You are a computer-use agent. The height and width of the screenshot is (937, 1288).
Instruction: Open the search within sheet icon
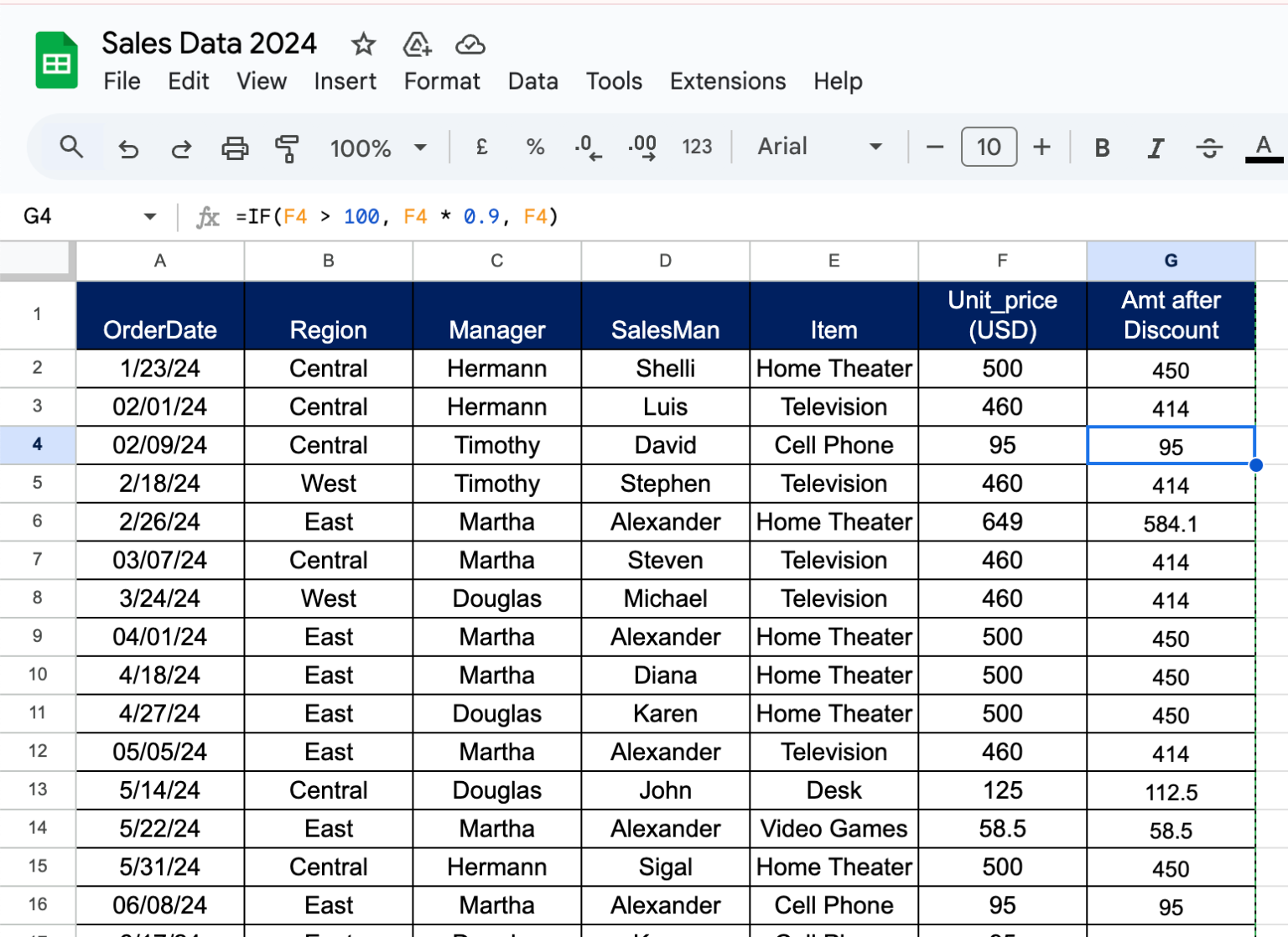point(71,148)
